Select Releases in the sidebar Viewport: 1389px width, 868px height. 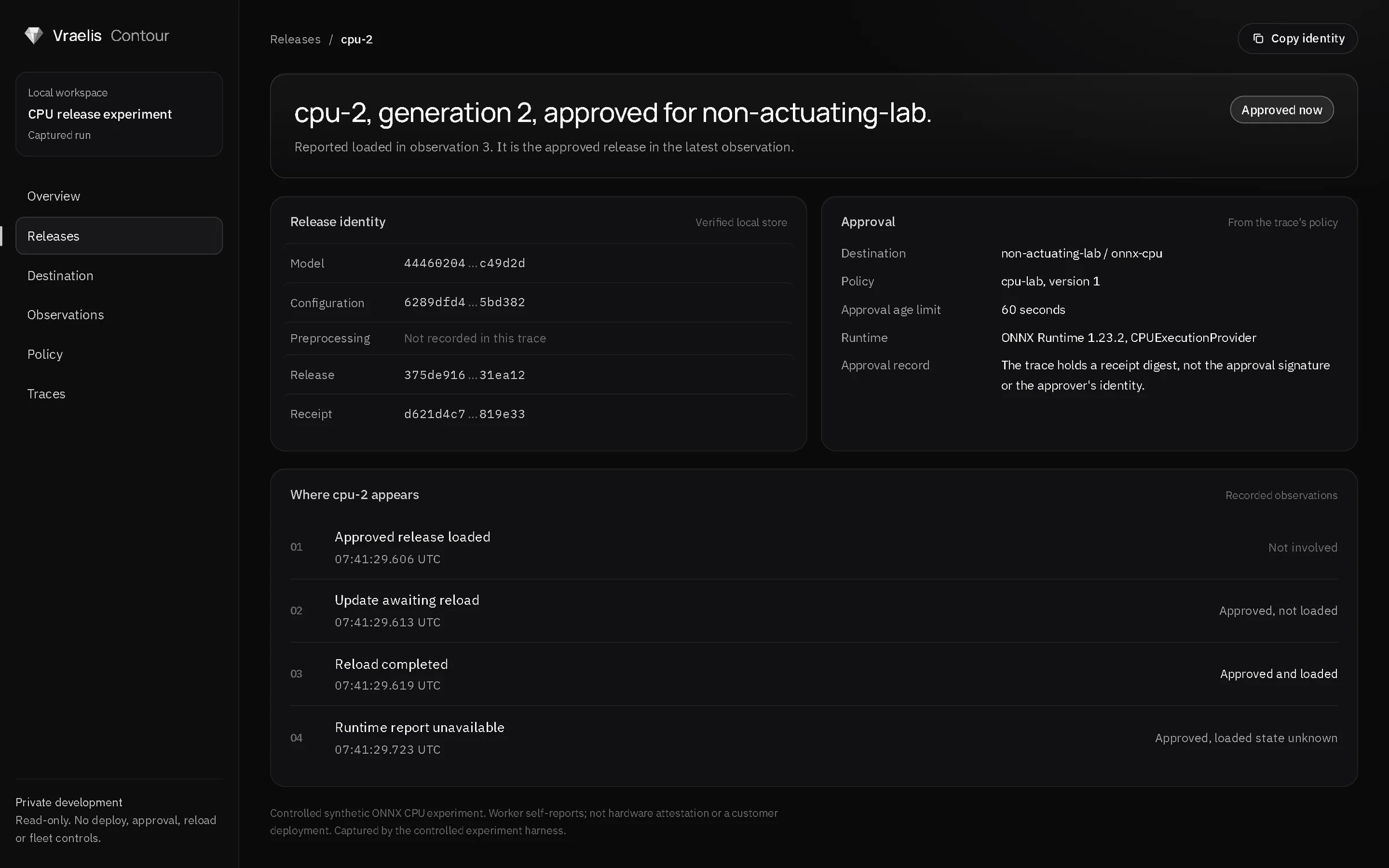point(119,236)
